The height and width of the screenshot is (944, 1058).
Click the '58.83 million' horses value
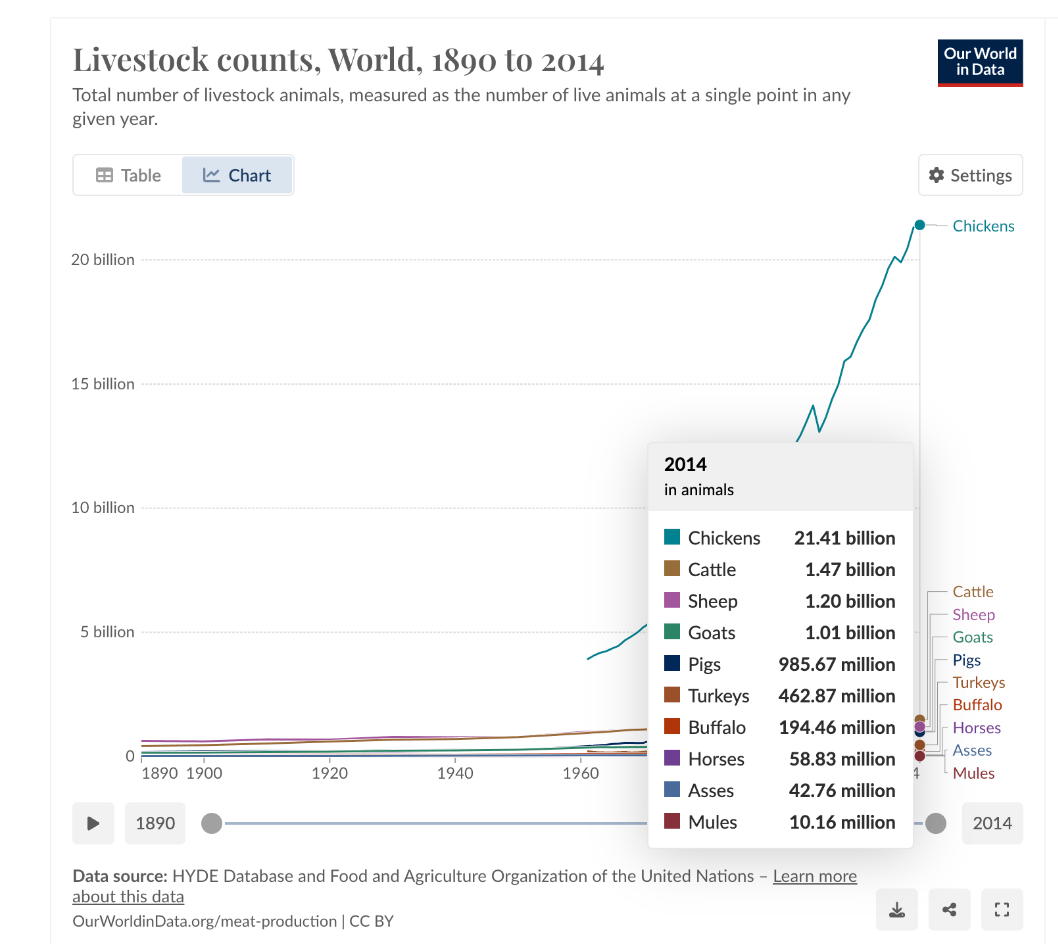843,759
